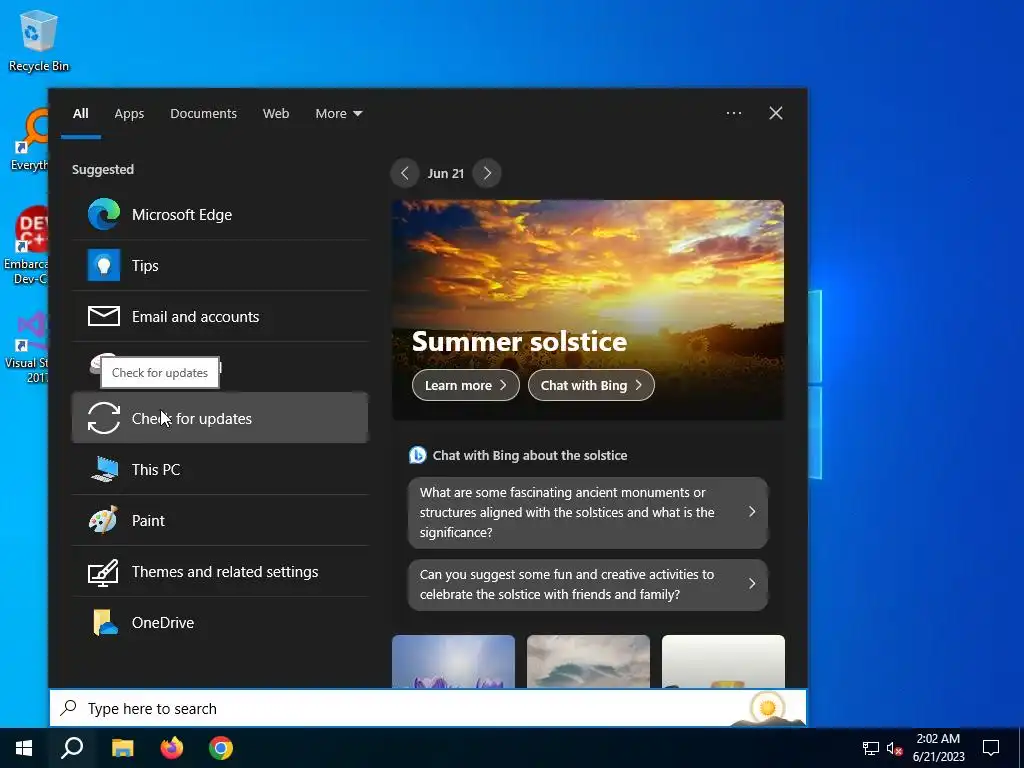Viewport: 1024px width, 768px height.
Task: Click the Windows Start button
Action: tap(24, 748)
